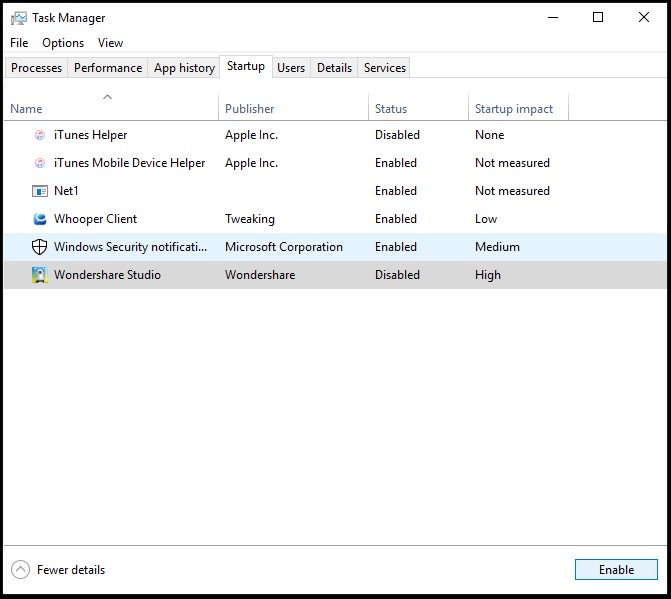Select the iTunes Mobile Device Helper name
This screenshot has width=671, height=599.
click(x=130, y=163)
